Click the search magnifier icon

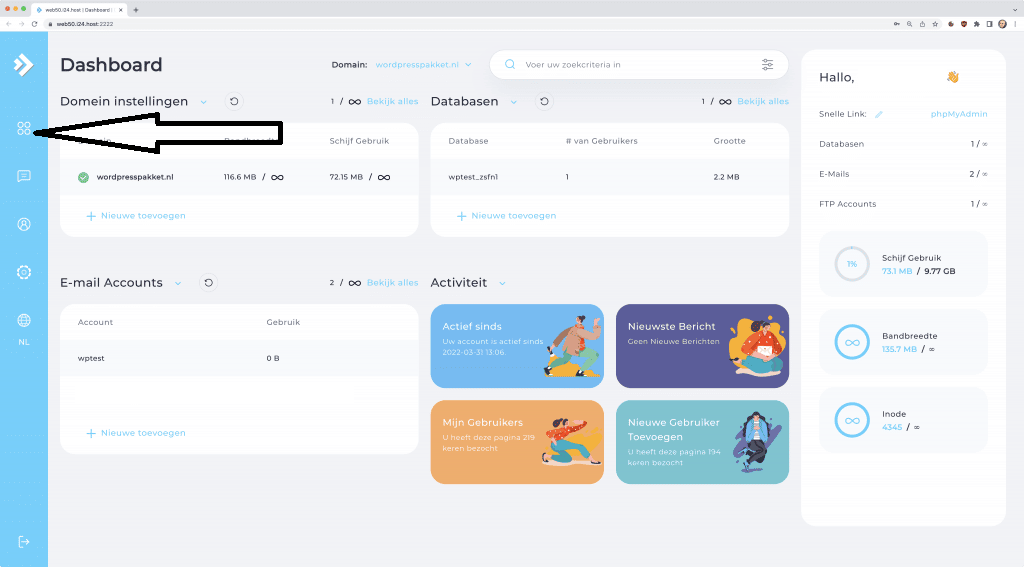tap(510, 65)
